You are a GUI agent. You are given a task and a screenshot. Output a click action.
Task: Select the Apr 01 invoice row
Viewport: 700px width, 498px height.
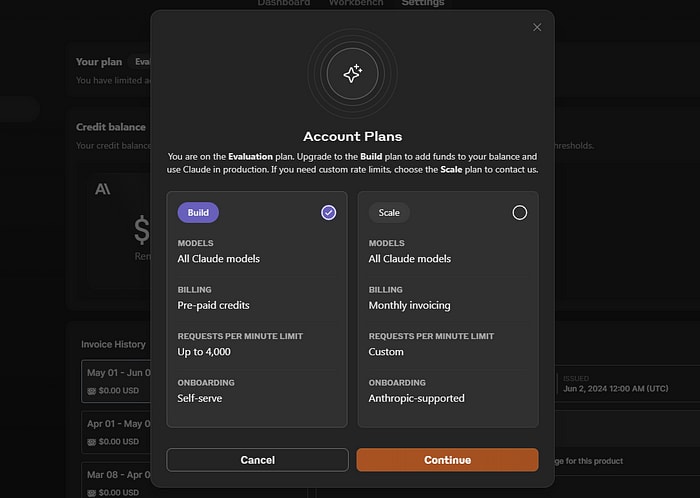pyautogui.click(x=116, y=432)
